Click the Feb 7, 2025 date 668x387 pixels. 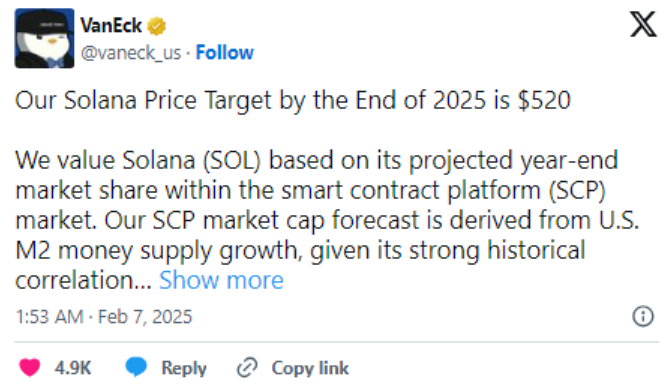(145, 317)
